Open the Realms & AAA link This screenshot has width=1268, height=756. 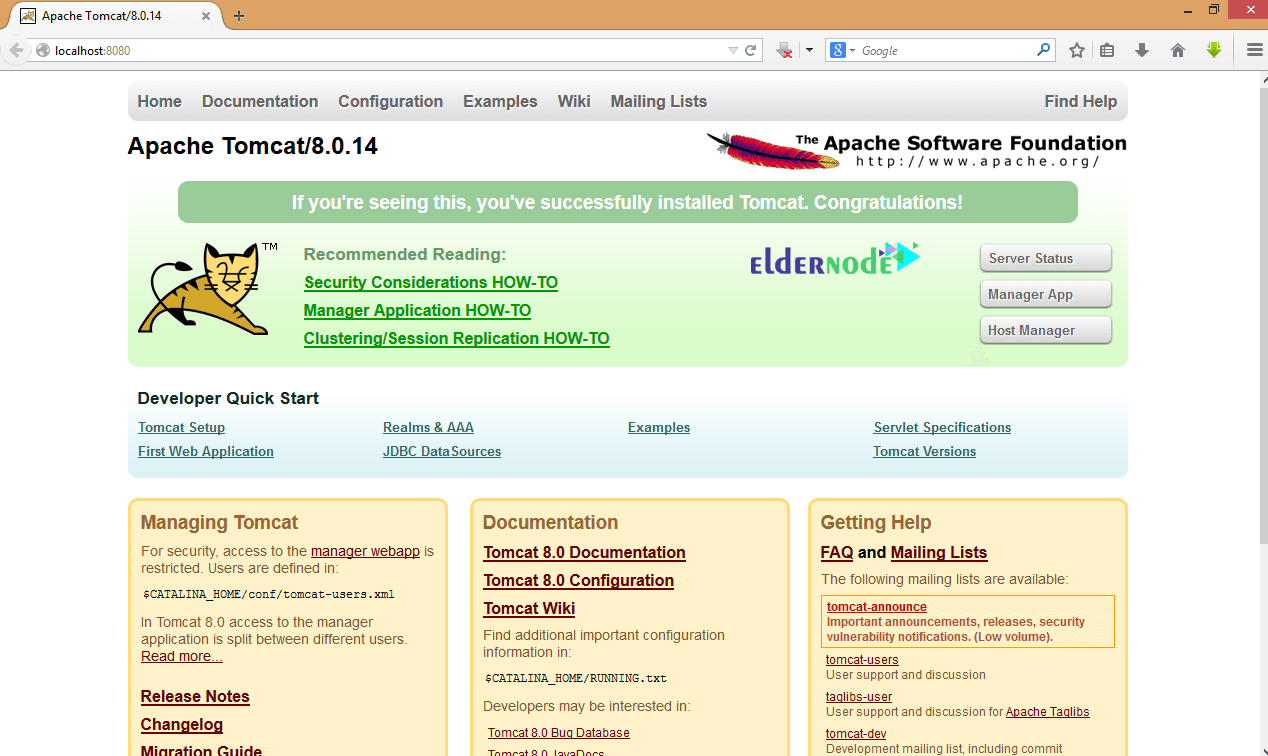(428, 427)
